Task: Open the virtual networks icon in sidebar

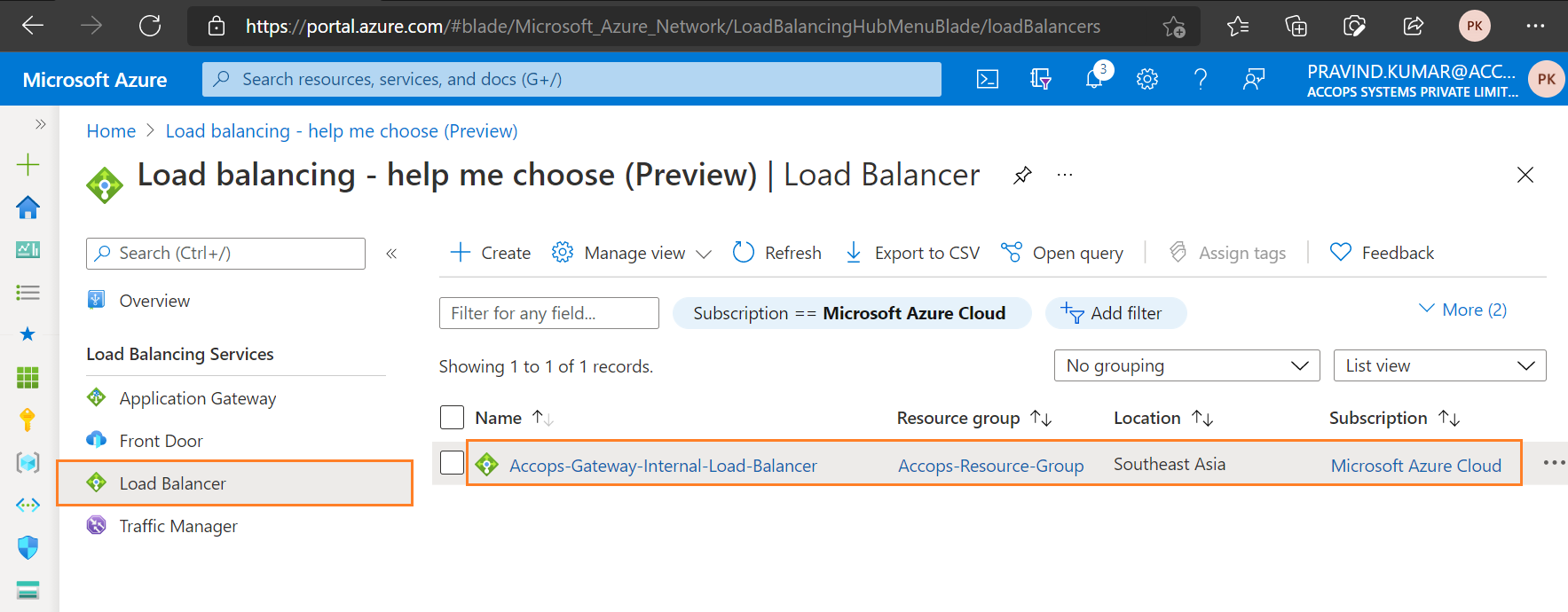Action: pos(28,505)
